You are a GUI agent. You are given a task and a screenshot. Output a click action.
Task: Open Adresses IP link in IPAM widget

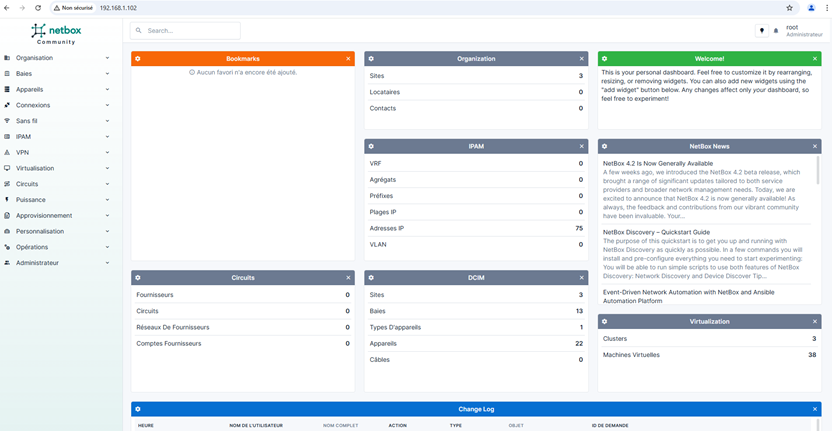[387, 228]
